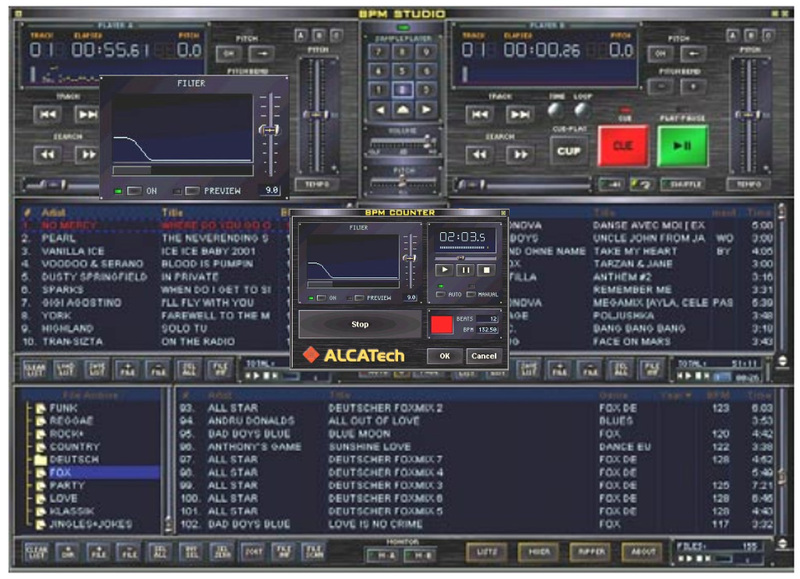Toggle SHUFFLE in Player B
The image size is (800, 579).
click(x=682, y=184)
